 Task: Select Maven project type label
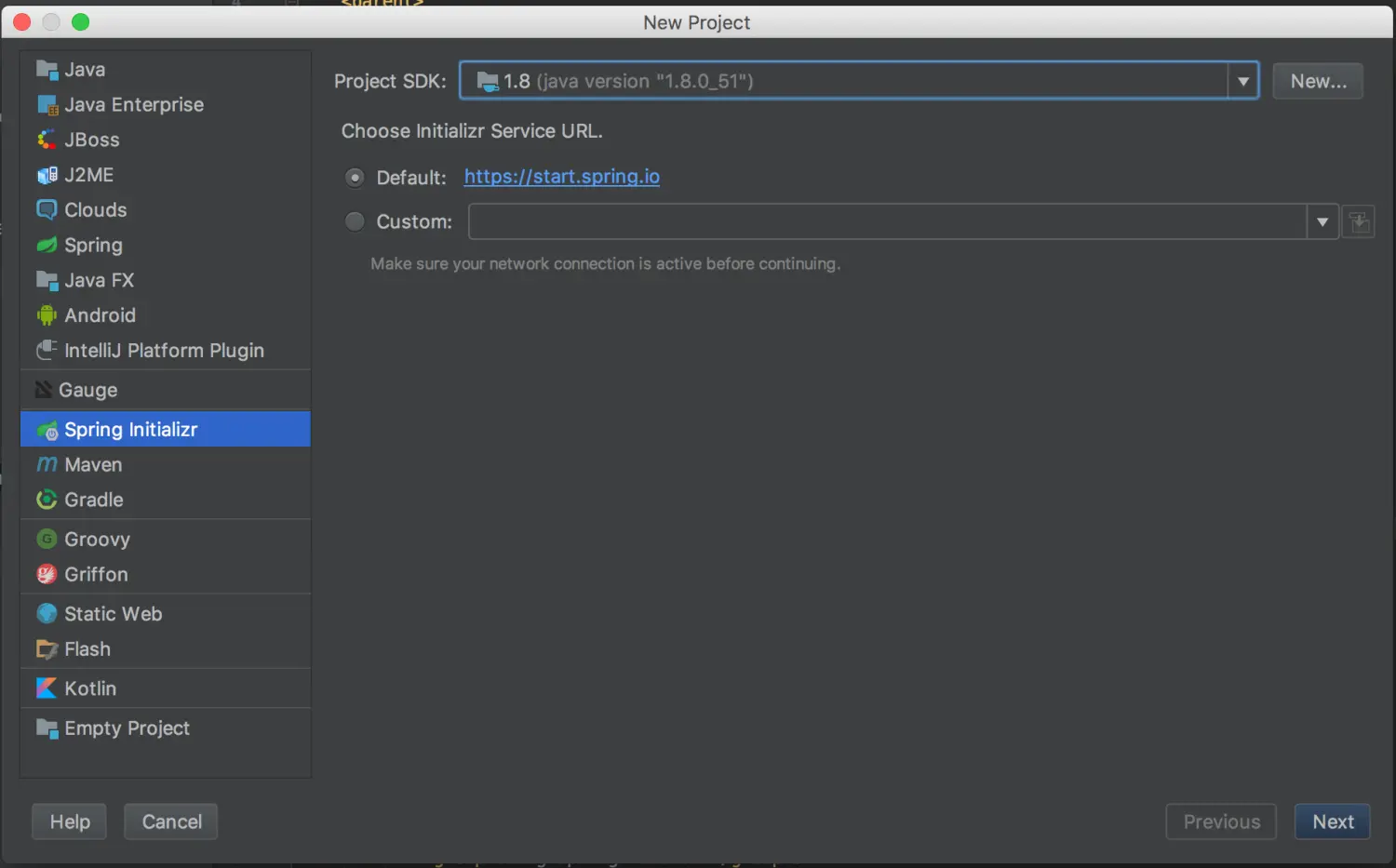point(93,464)
